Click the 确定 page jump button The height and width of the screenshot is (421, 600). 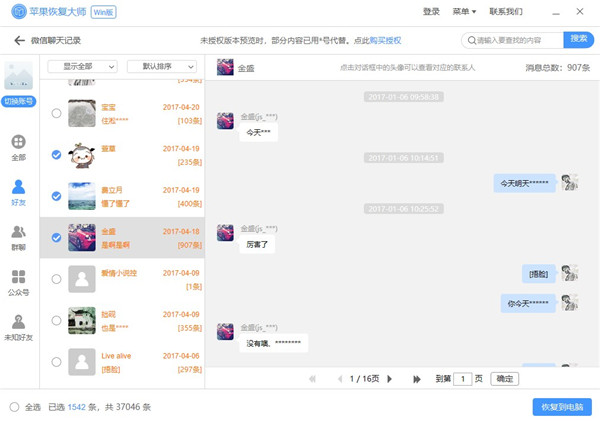point(505,379)
